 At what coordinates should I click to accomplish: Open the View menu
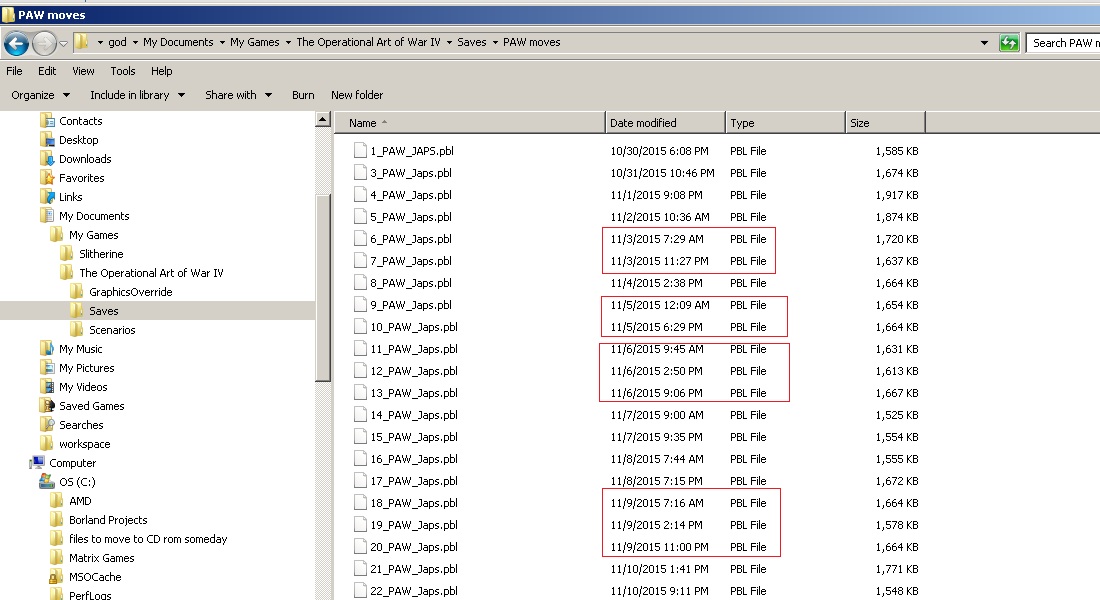click(83, 71)
